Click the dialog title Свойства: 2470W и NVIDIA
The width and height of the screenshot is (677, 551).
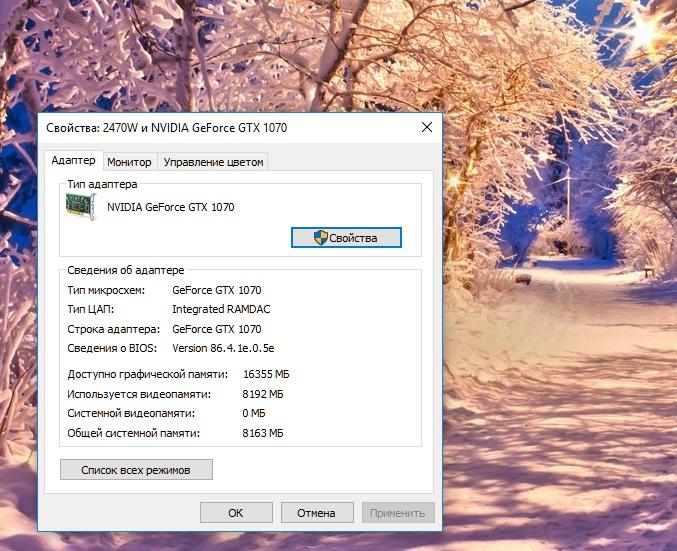click(x=167, y=127)
